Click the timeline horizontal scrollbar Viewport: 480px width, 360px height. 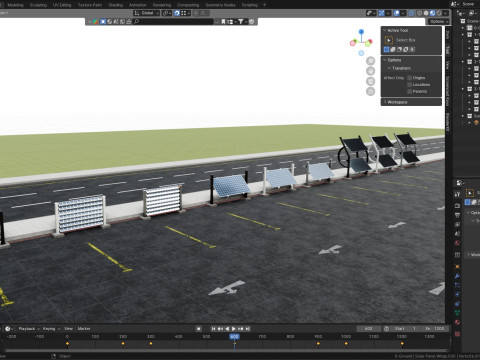[x=227, y=350]
